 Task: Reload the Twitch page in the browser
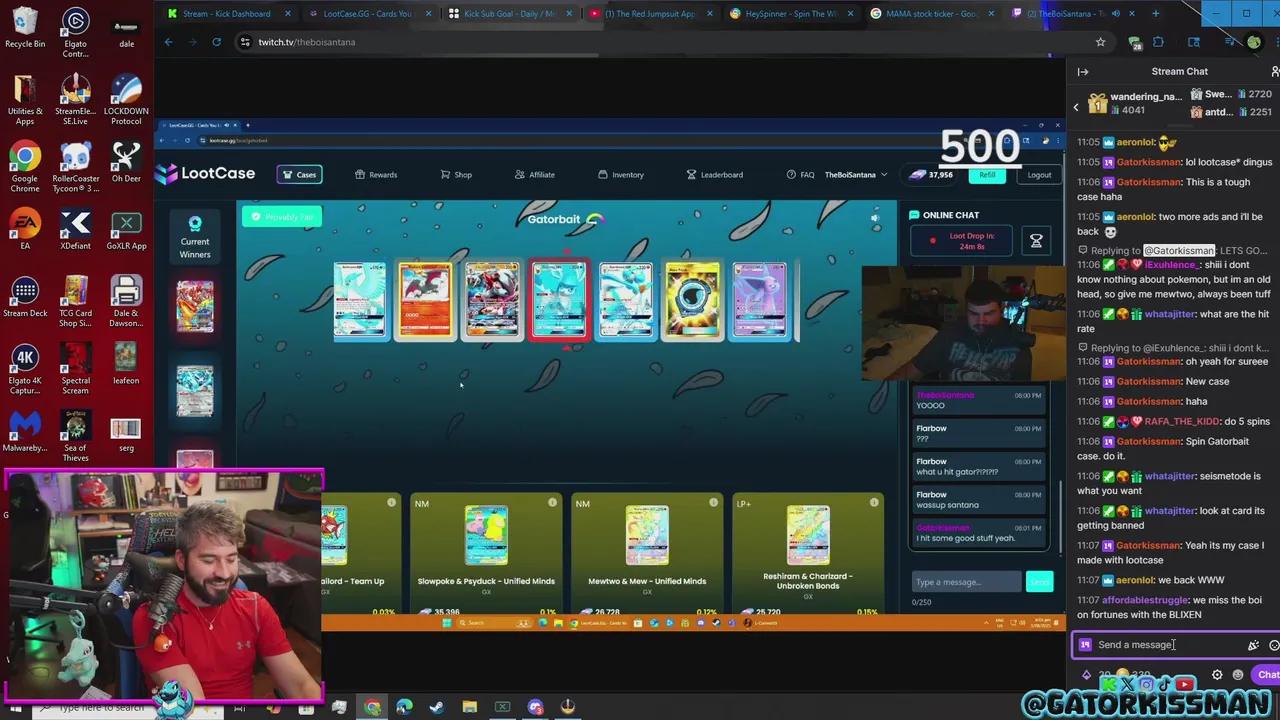[216, 42]
